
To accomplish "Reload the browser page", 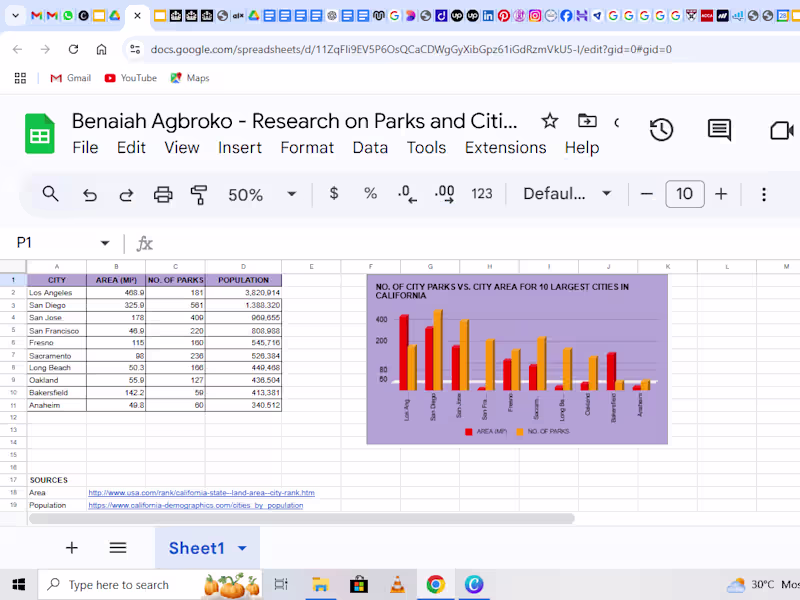I will (73, 49).
